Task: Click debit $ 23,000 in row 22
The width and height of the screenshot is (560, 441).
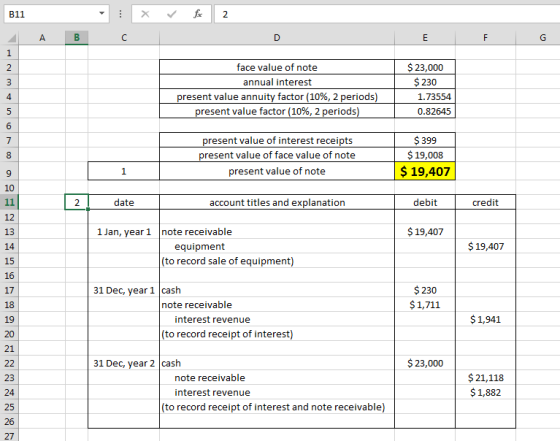Action: click(425, 363)
